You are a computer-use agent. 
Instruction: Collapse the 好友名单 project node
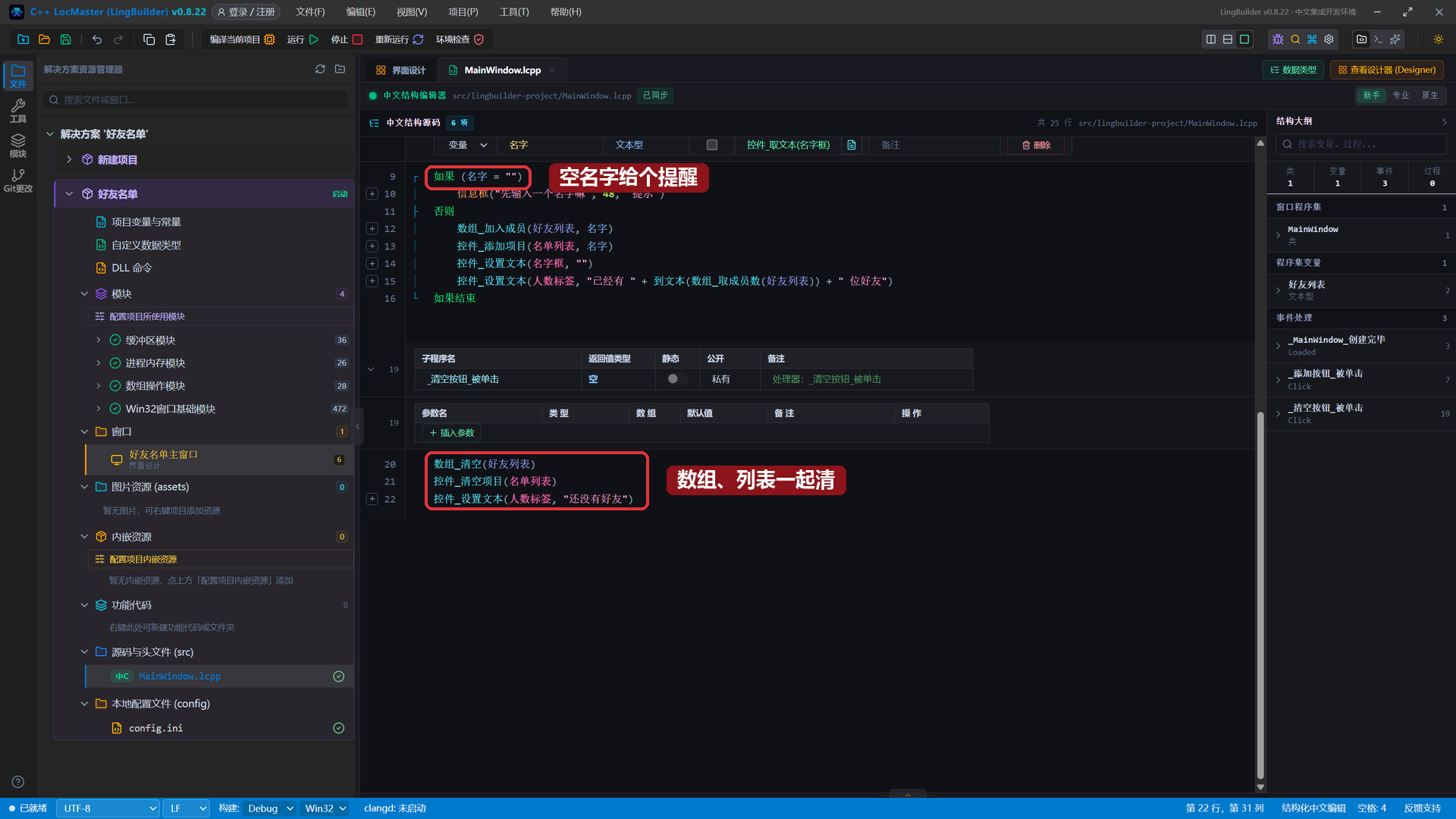(x=69, y=194)
